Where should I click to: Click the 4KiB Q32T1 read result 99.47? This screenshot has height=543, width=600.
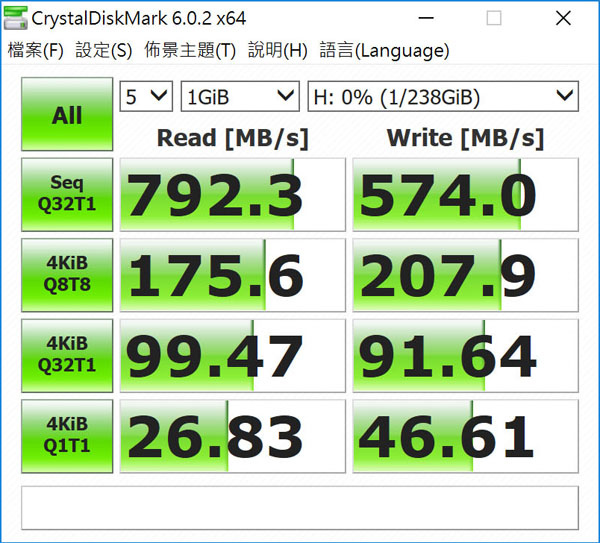click(x=233, y=356)
